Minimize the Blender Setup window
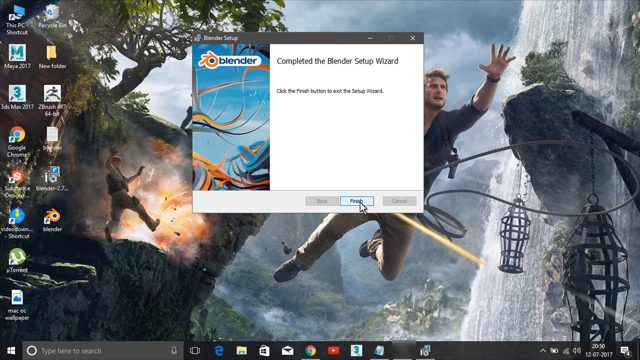 (370, 38)
